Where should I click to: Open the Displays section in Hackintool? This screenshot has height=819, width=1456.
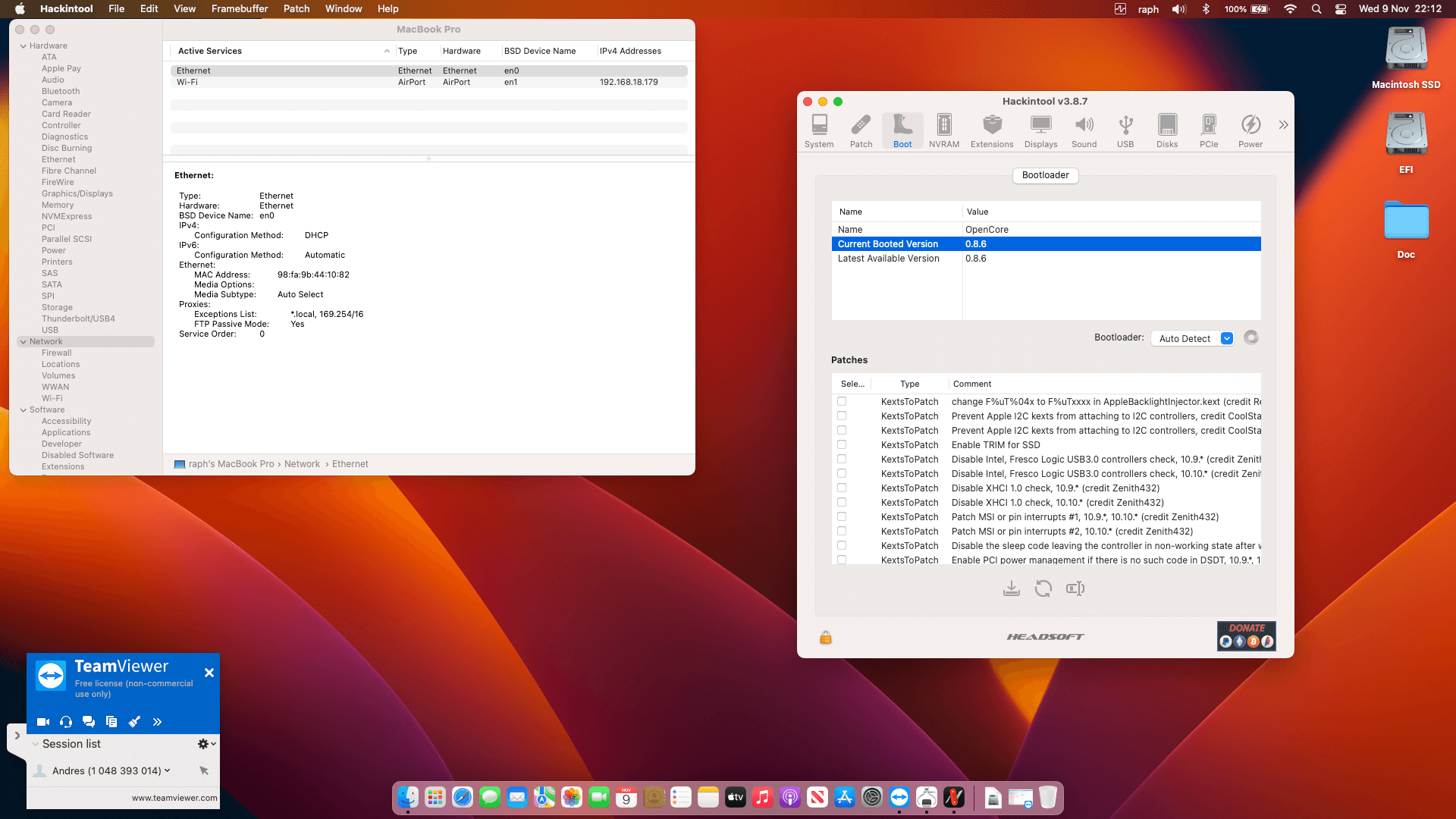tap(1040, 130)
